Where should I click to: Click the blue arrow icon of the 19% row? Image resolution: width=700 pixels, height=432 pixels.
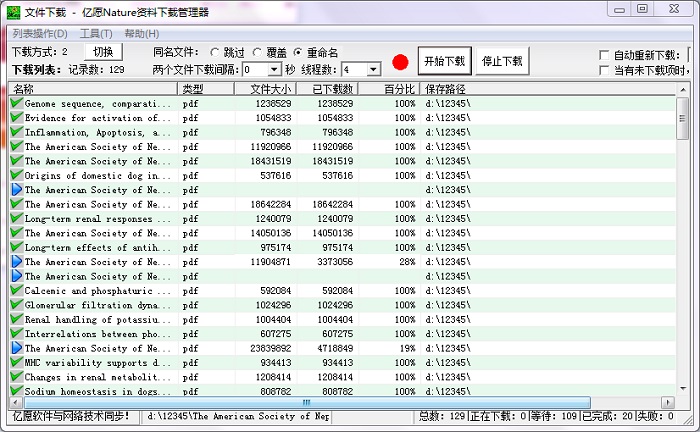click(17, 348)
